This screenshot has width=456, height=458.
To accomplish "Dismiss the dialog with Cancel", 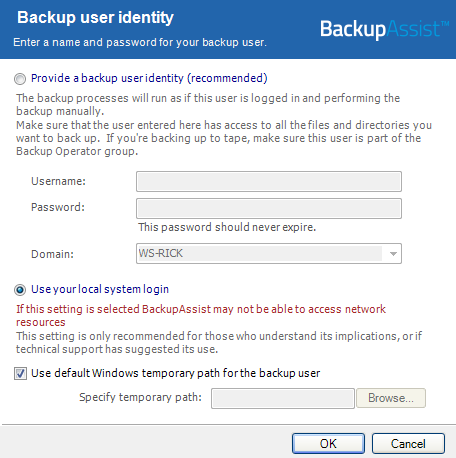I will (x=408, y=444).
